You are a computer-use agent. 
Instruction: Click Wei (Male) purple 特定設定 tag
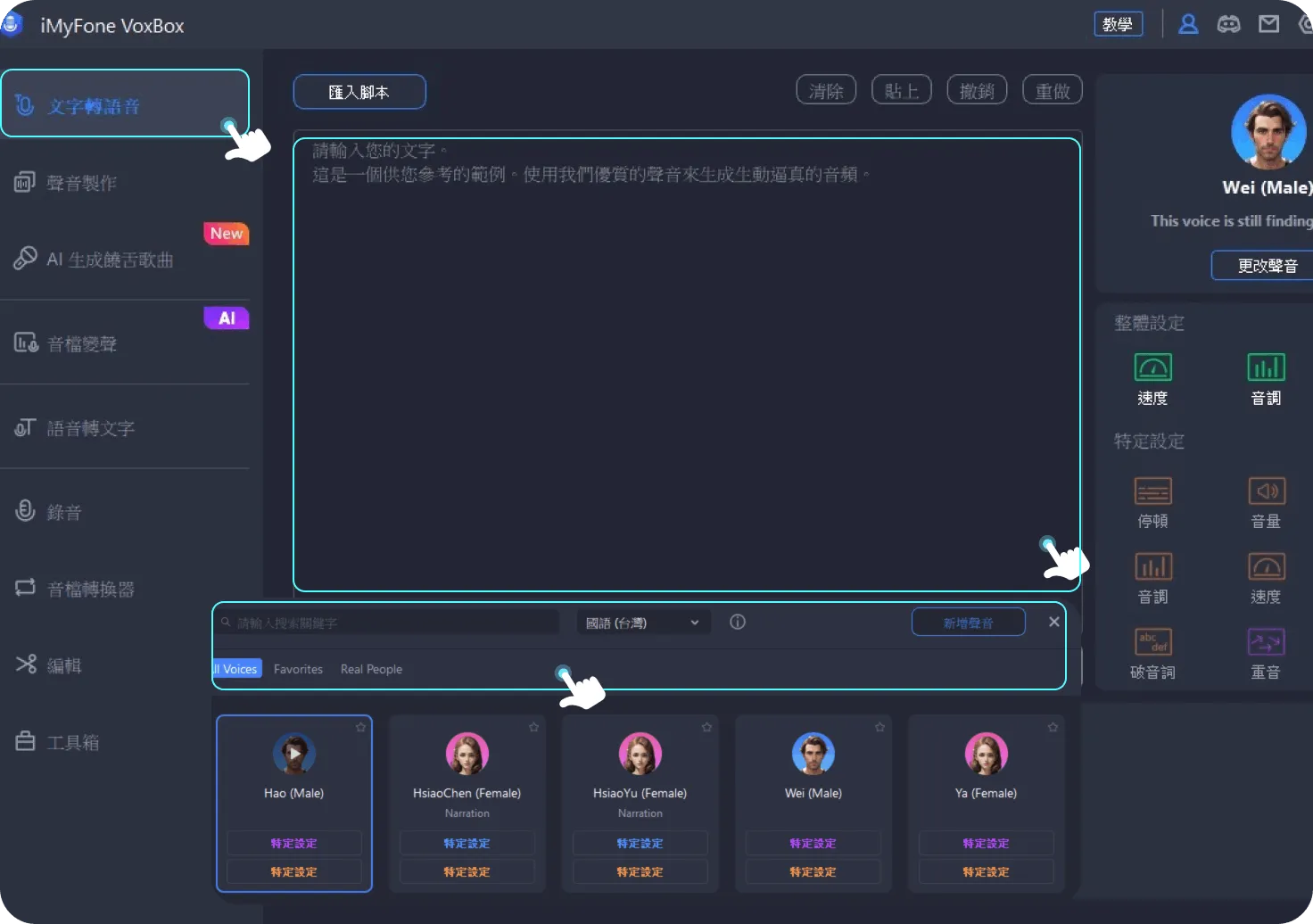pyautogui.click(x=813, y=843)
